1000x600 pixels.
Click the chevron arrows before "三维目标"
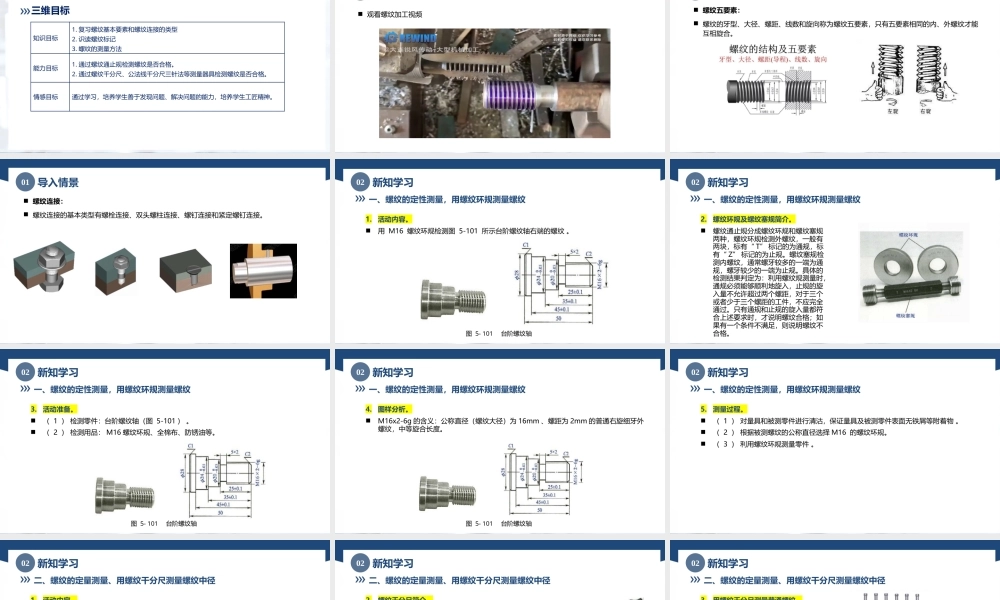coord(25,11)
